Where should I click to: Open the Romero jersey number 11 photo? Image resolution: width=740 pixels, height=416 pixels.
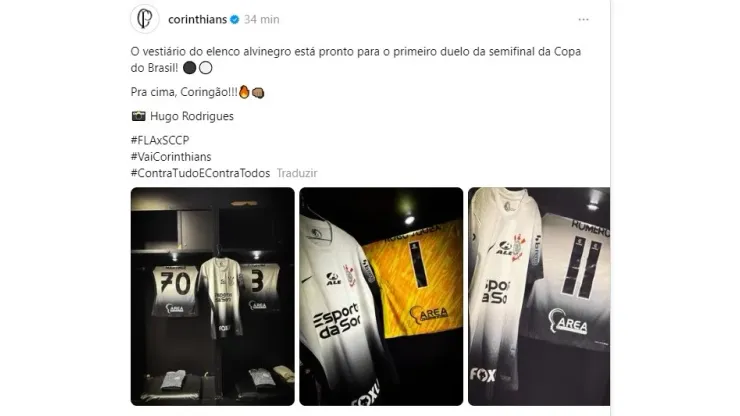coord(539,297)
